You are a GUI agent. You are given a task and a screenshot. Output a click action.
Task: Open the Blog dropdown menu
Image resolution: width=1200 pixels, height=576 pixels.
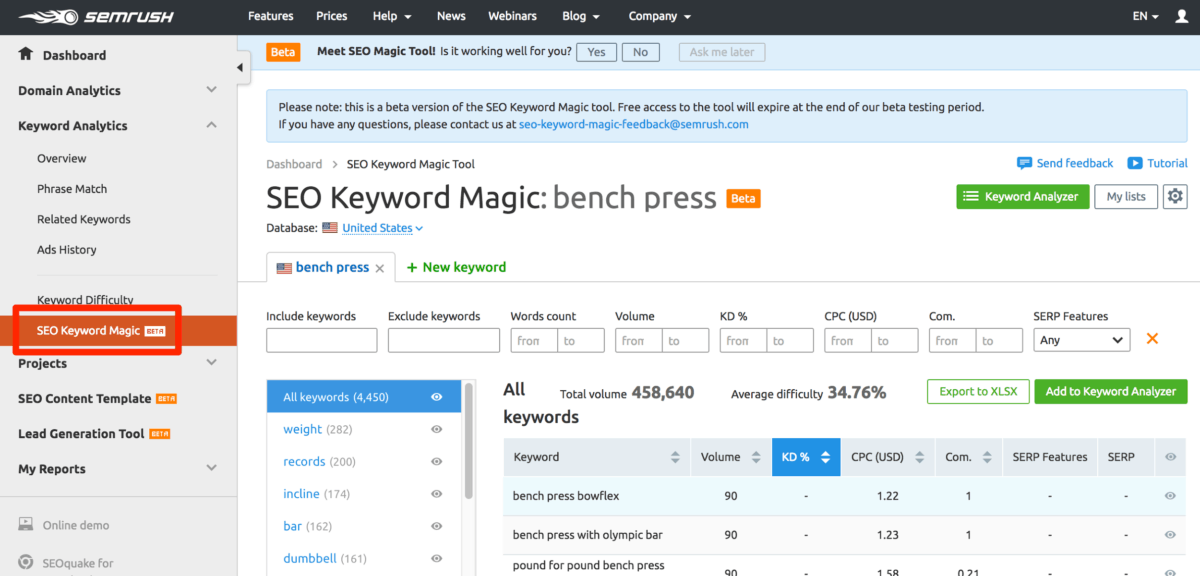pyautogui.click(x=581, y=16)
